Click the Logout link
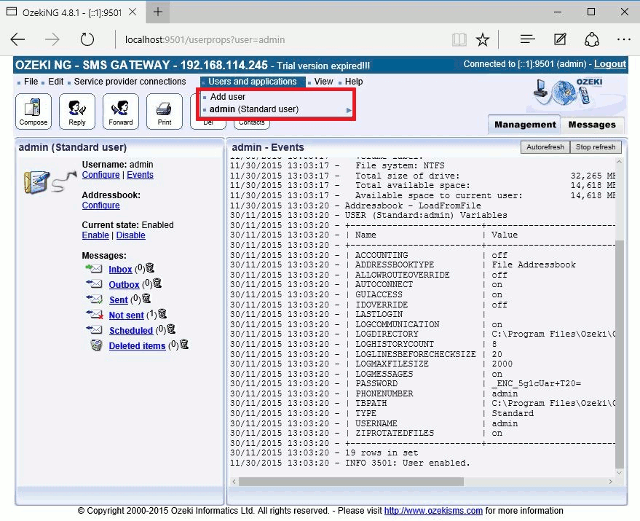Screen dimensions: 640x521 click(x=609, y=64)
